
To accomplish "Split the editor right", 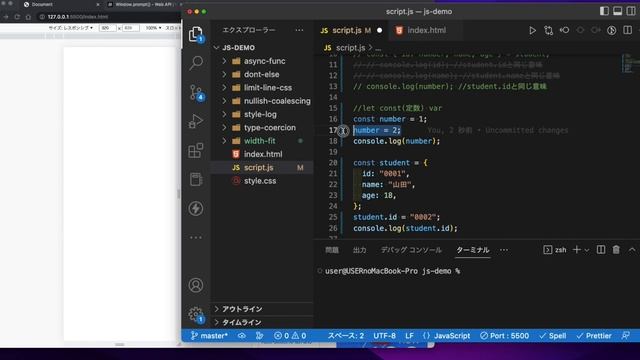I will (x=628, y=30).
